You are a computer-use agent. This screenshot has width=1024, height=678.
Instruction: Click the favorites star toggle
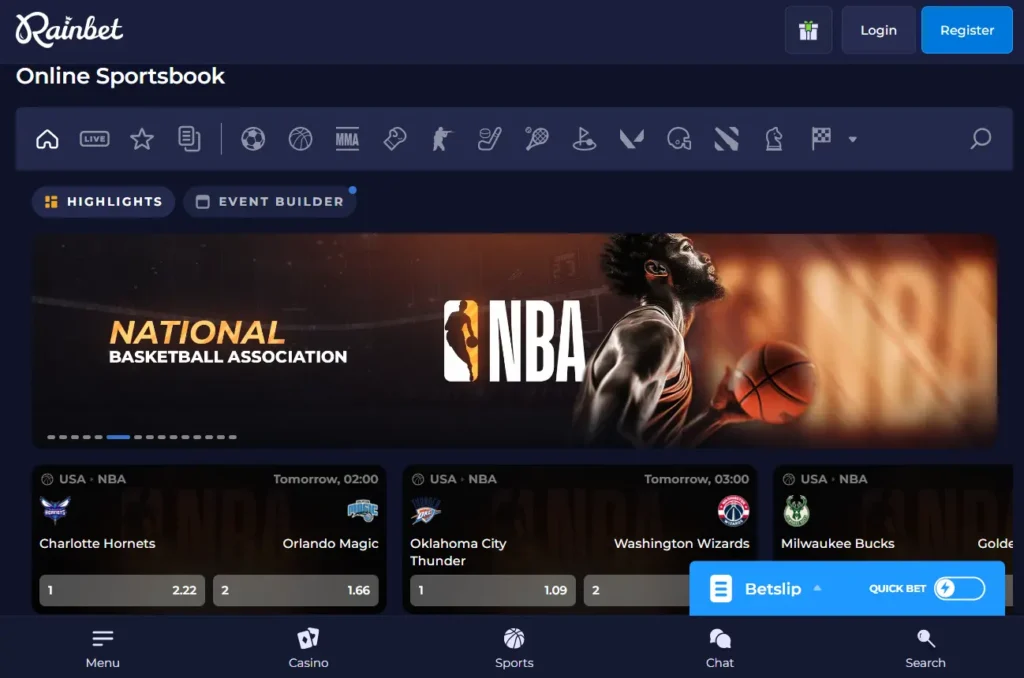pos(142,139)
